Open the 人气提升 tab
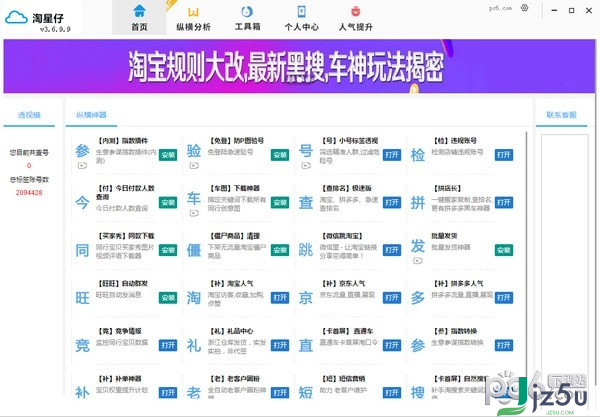This screenshot has height=417, width=600. (x=355, y=18)
